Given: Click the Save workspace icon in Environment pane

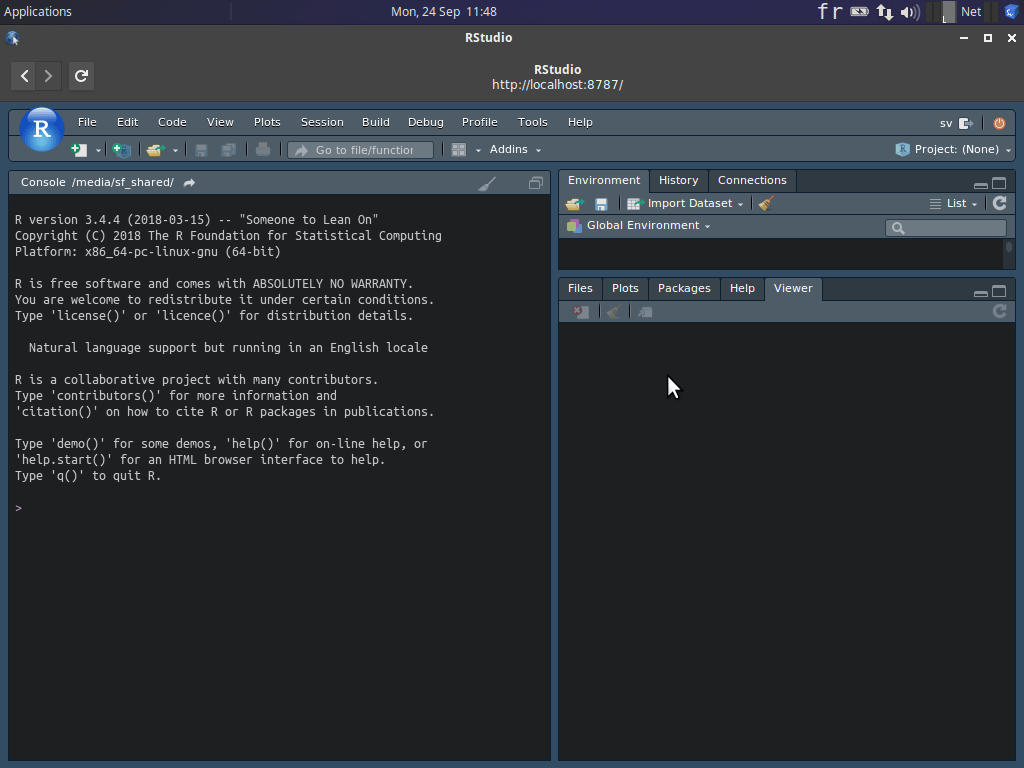Looking at the screenshot, I should 601,204.
